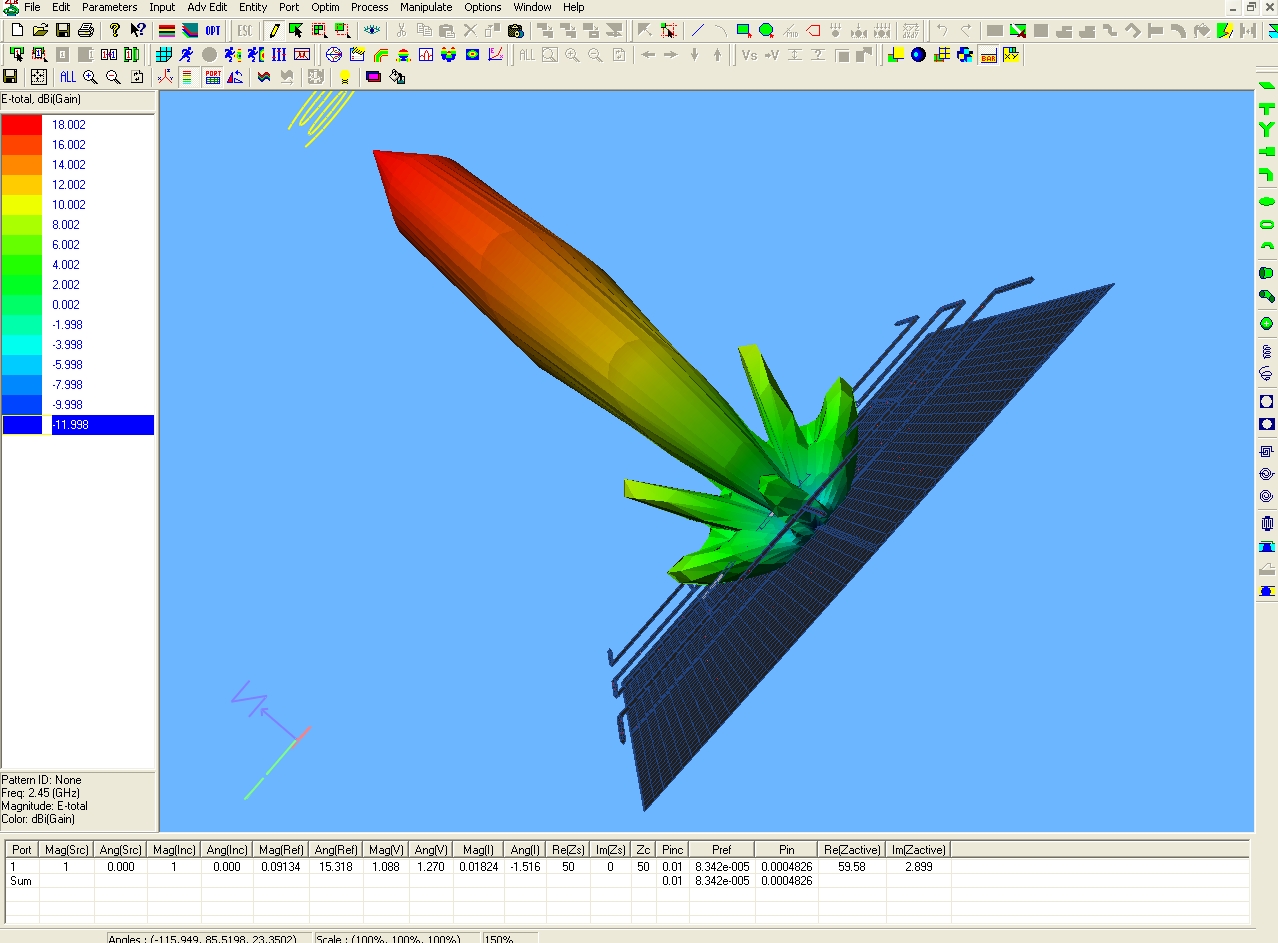Click the zoom-in magnifier in third toolbar row
The height and width of the screenshot is (943, 1278).
(90, 77)
